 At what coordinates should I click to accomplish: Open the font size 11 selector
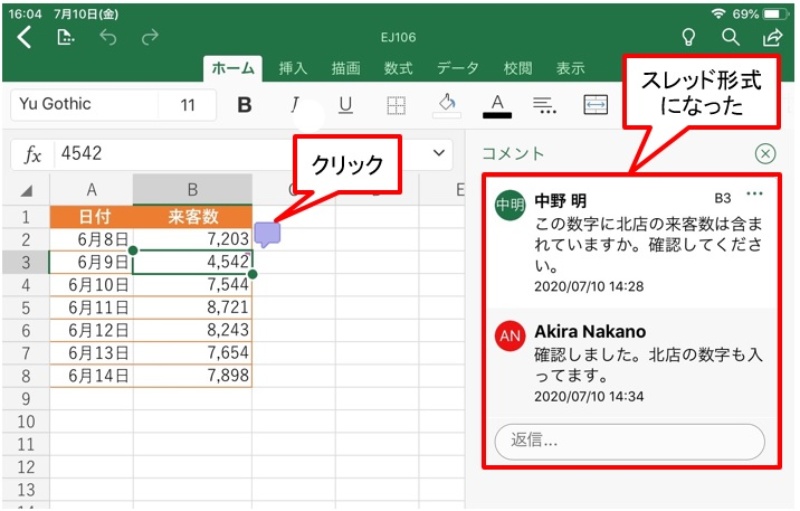tap(188, 105)
